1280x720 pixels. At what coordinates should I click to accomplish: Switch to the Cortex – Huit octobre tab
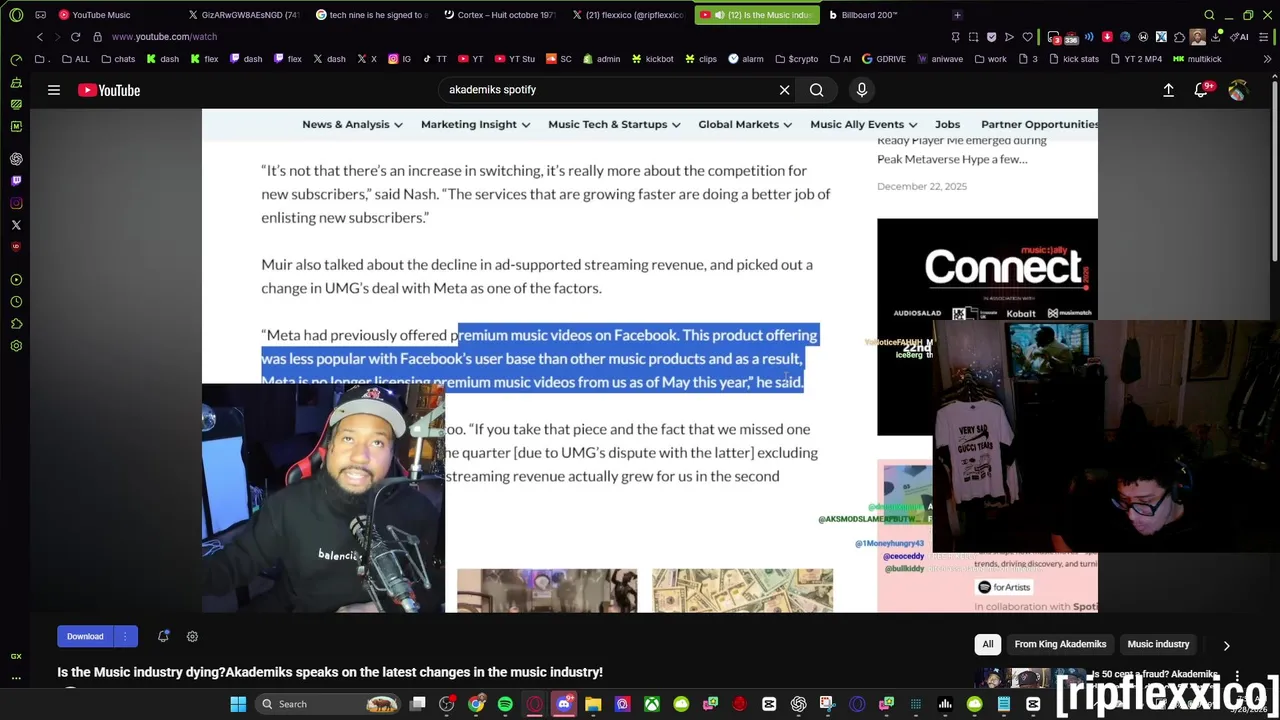pyautogui.click(x=498, y=15)
